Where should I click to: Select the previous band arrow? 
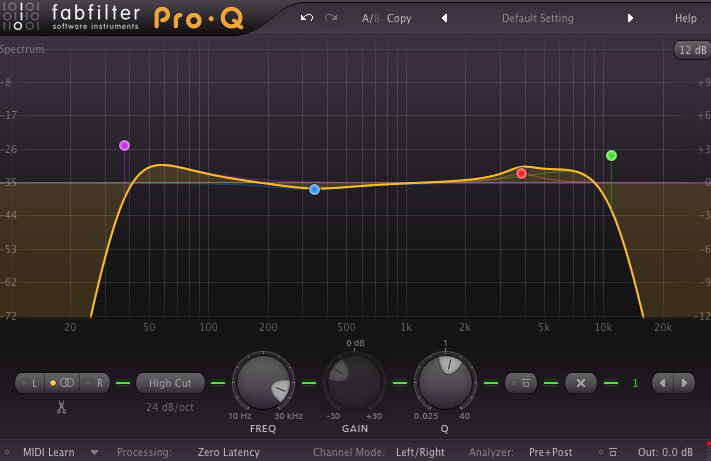[662, 383]
